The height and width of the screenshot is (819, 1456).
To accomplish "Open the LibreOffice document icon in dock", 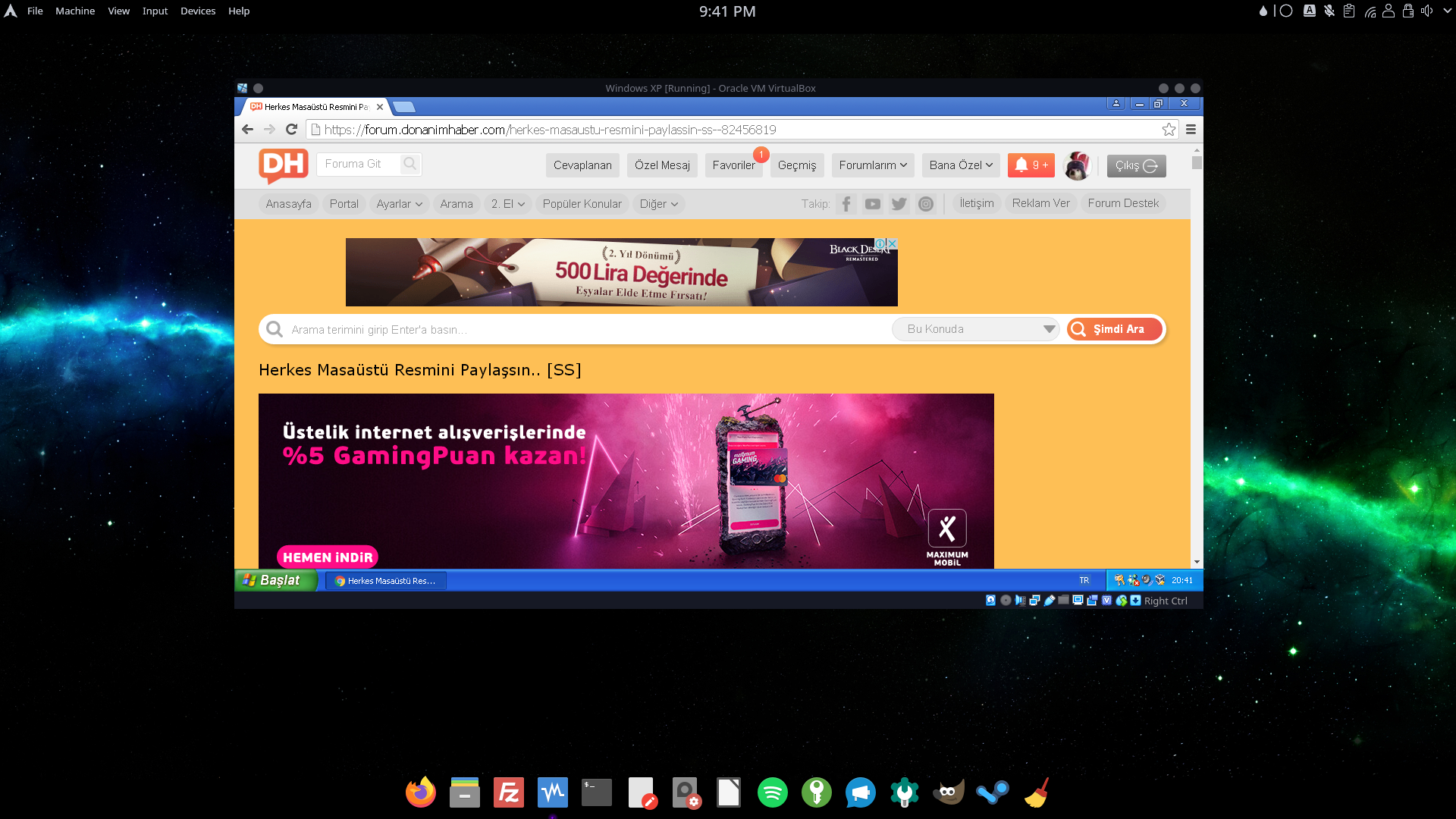I will pyautogui.click(x=729, y=792).
